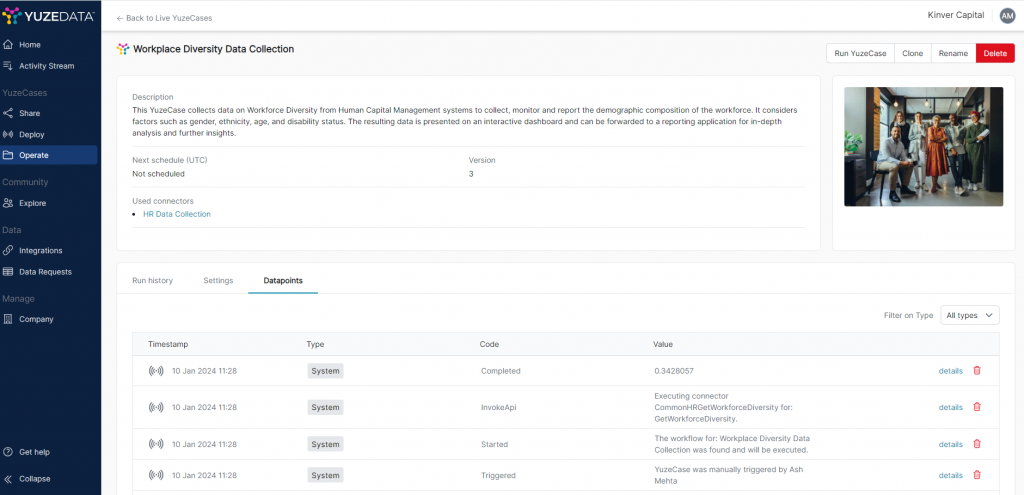
Task: Click the red Delete button
Action: (995, 54)
